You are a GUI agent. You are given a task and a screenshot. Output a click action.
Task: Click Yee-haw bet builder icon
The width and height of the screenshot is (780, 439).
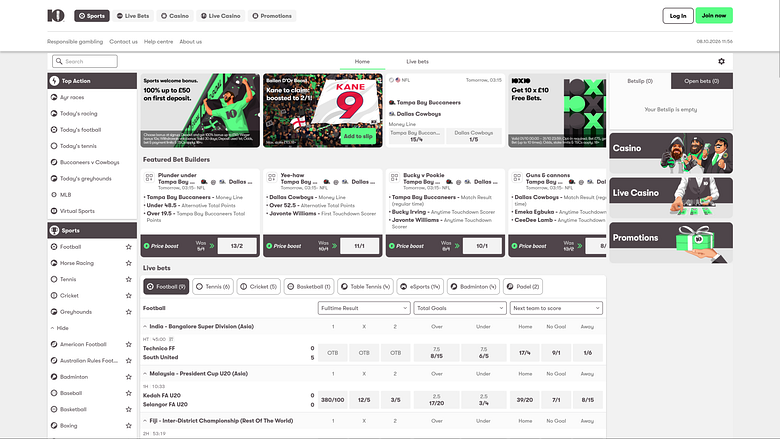point(272,177)
